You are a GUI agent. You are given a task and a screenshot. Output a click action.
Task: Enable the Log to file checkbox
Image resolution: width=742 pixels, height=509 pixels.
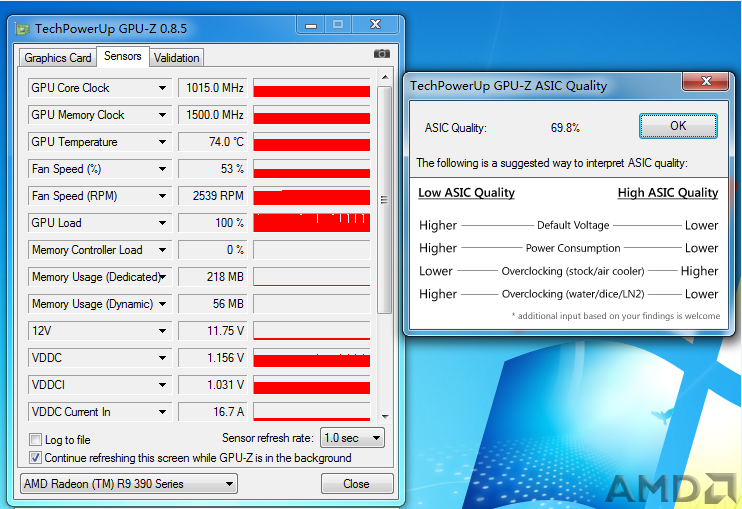(x=35, y=439)
